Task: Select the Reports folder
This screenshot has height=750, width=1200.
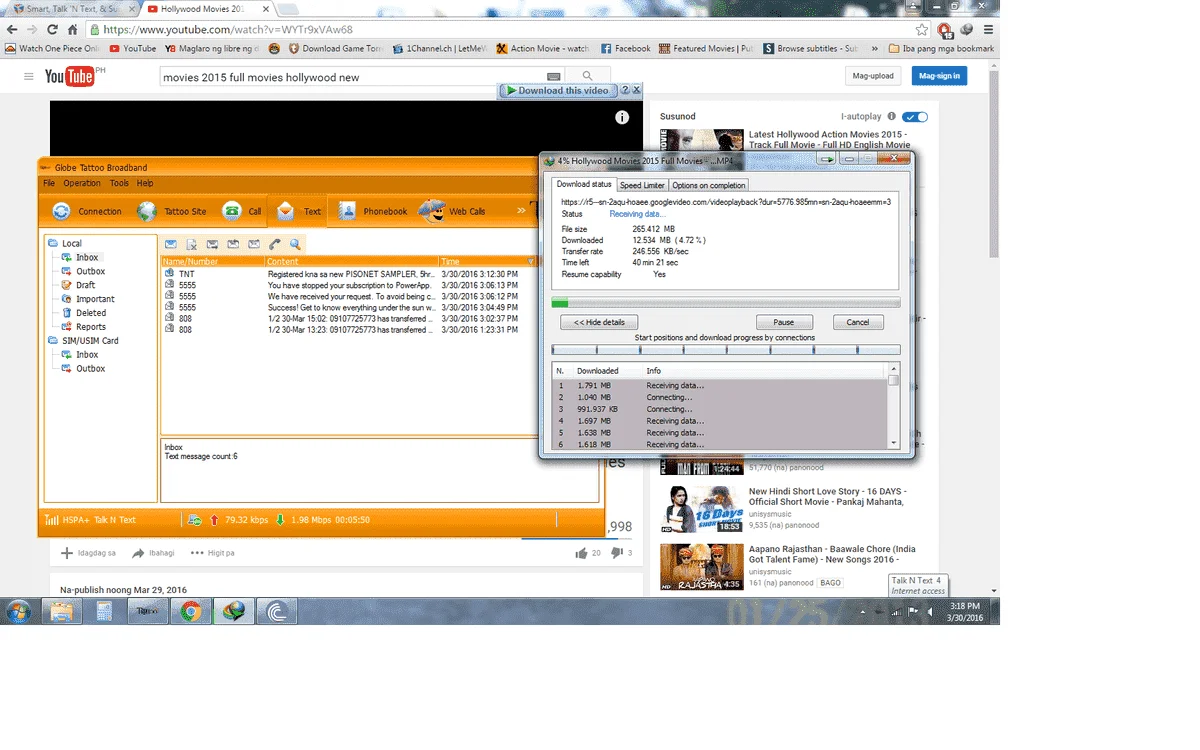Action: pos(90,327)
